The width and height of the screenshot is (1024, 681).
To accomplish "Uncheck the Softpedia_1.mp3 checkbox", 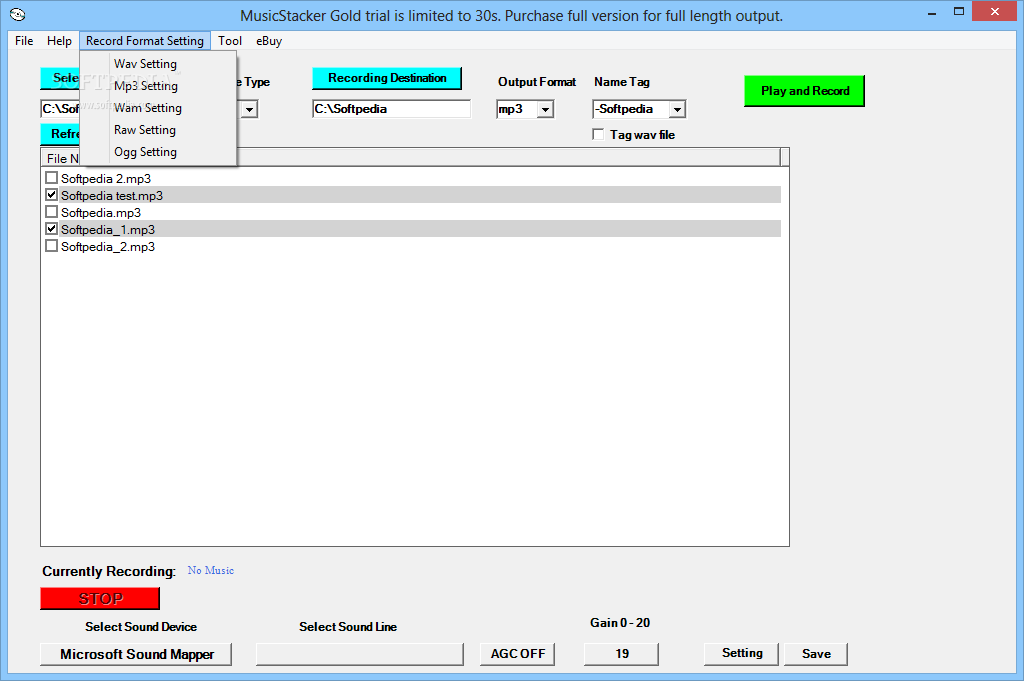I will [52, 229].
